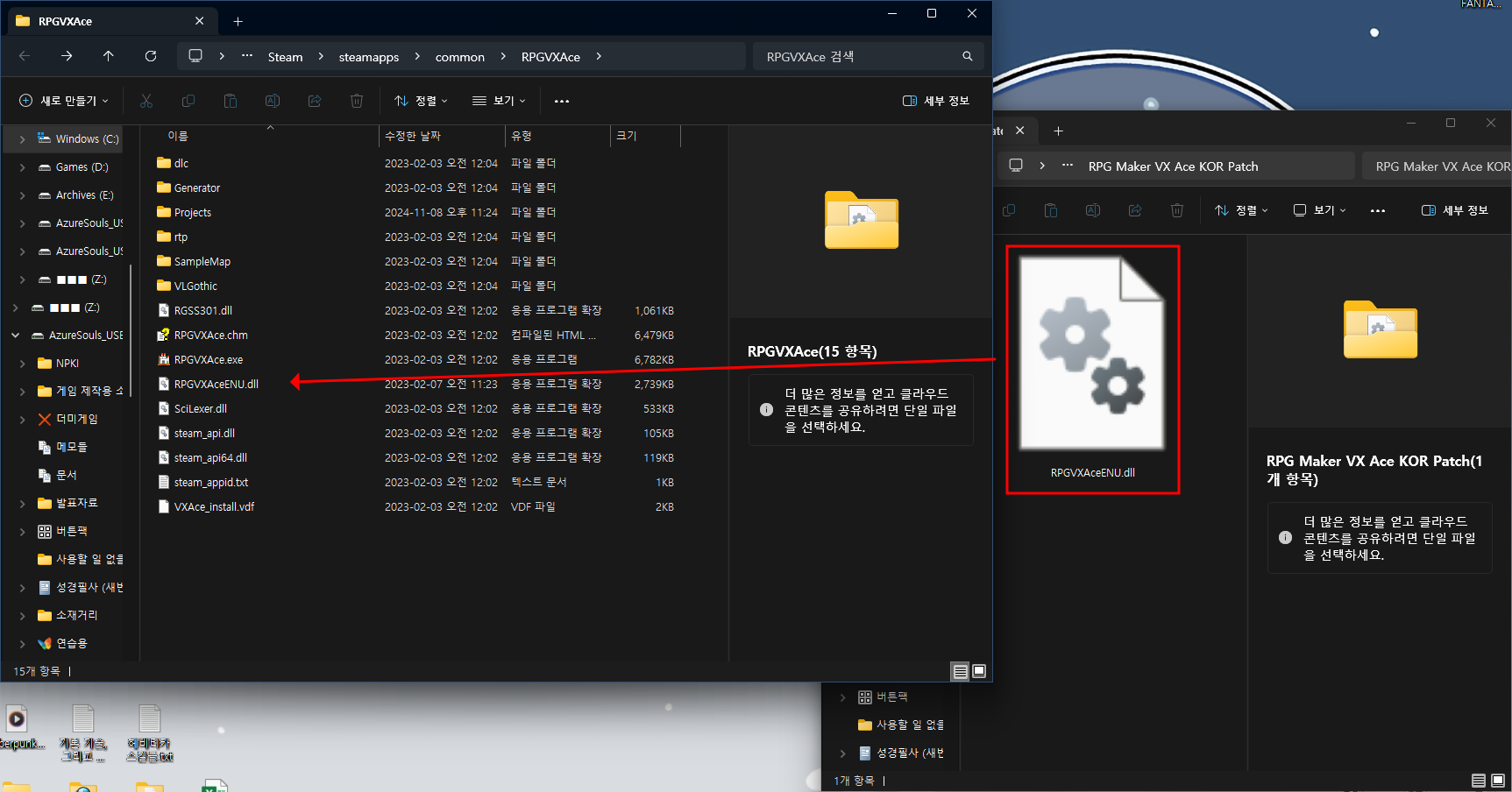Navigate to steamapps breadcrumb
Screen dimensions: 1512x792
tap(369, 56)
